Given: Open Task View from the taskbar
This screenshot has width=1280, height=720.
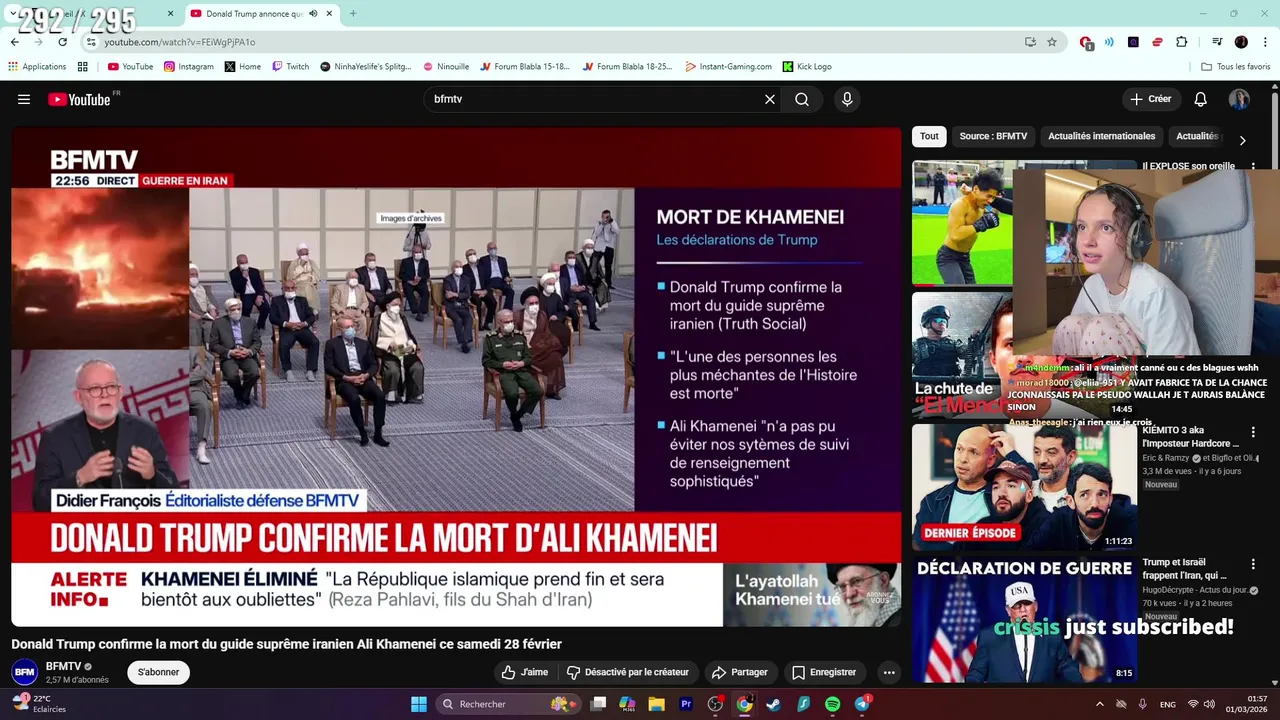Looking at the screenshot, I should coord(598,704).
